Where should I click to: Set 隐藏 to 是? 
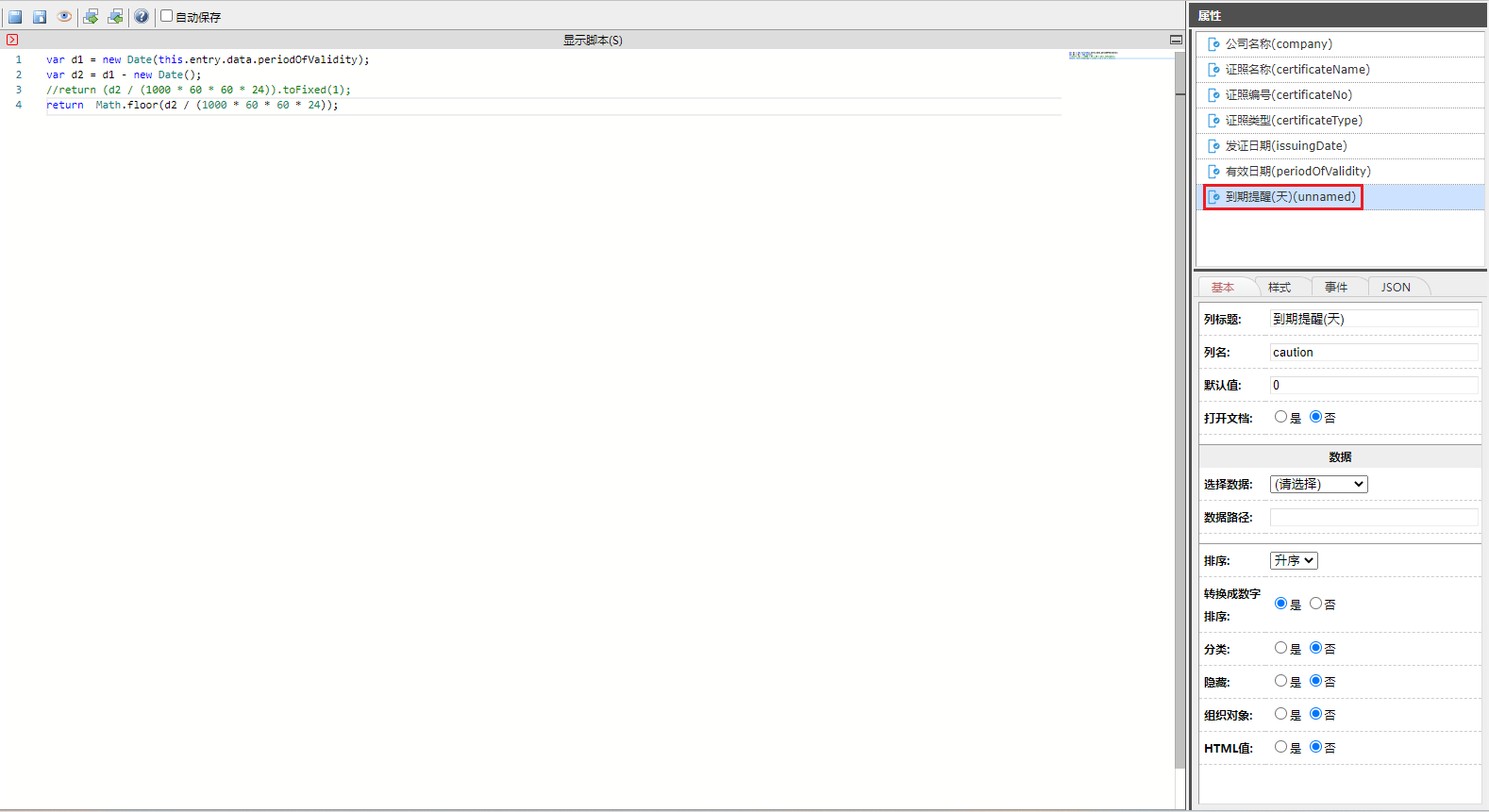pyautogui.click(x=1280, y=681)
